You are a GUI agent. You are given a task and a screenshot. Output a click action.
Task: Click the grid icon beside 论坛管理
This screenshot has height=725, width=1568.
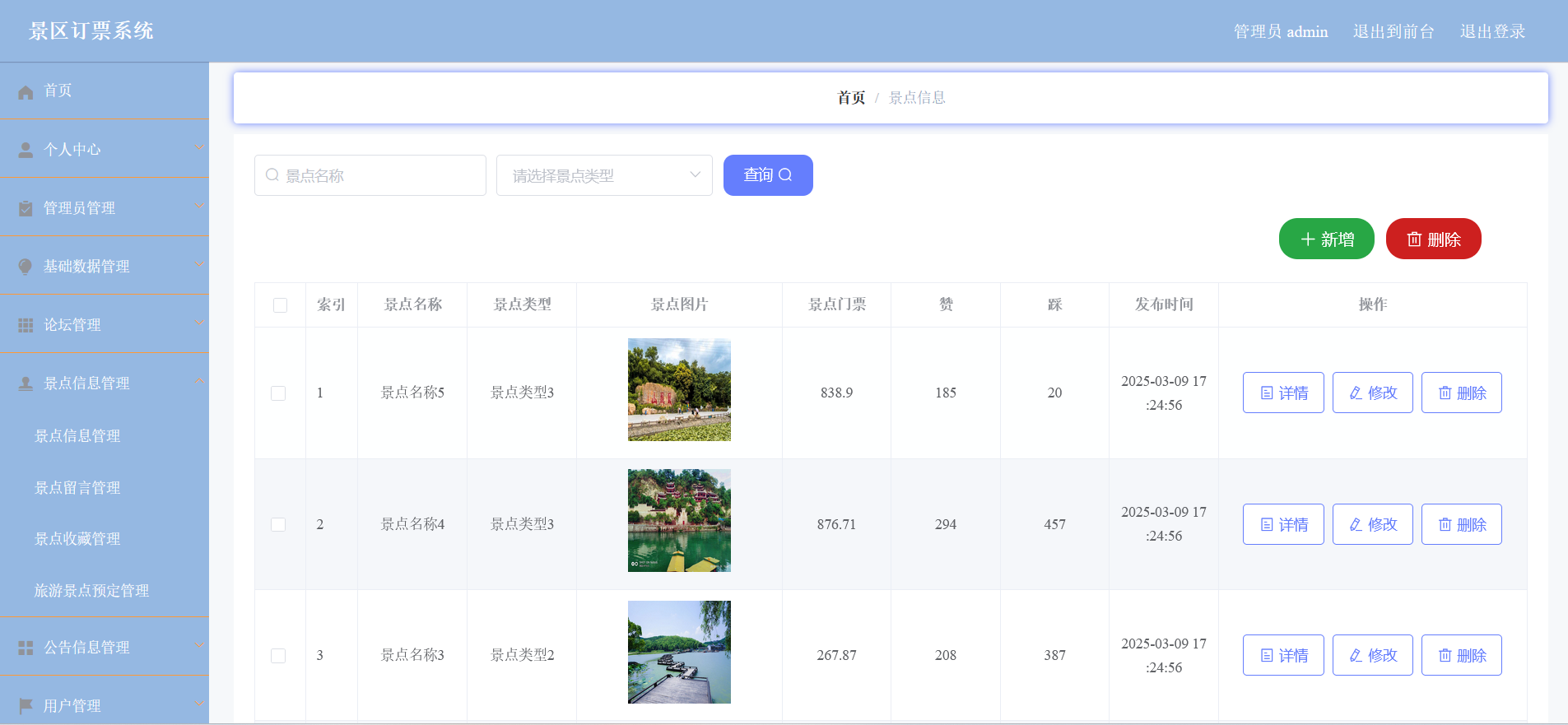pyautogui.click(x=26, y=325)
